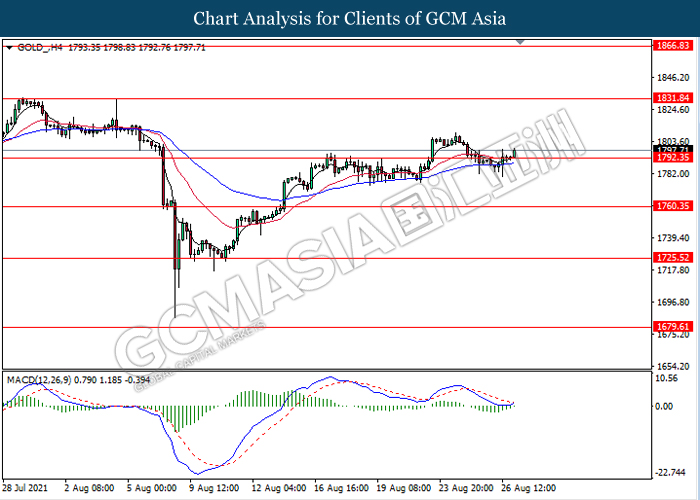Click the MACD 0.00 scale value
The width and height of the screenshot is (700, 500).
(x=664, y=406)
